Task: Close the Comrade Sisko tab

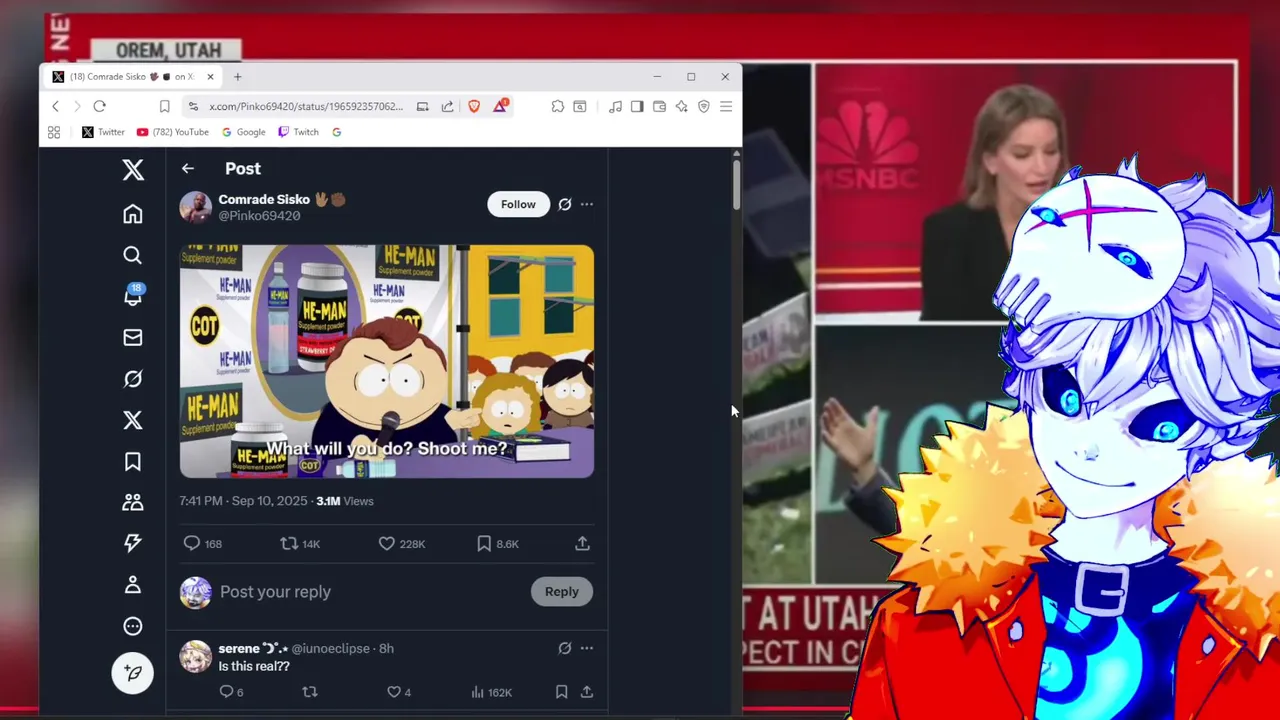Action: (x=210, y=77)
